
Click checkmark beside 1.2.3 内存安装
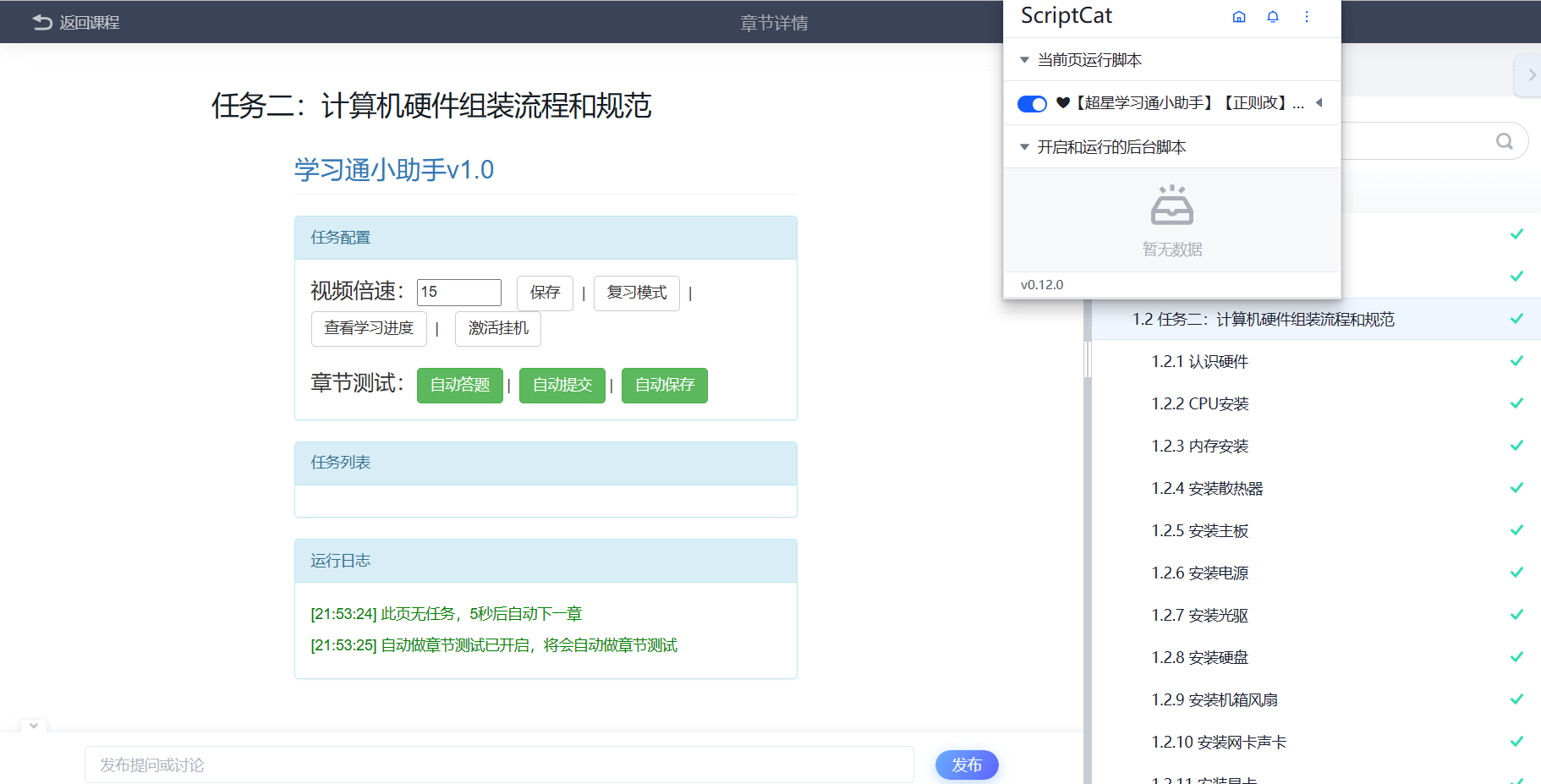click(1517, 446)
